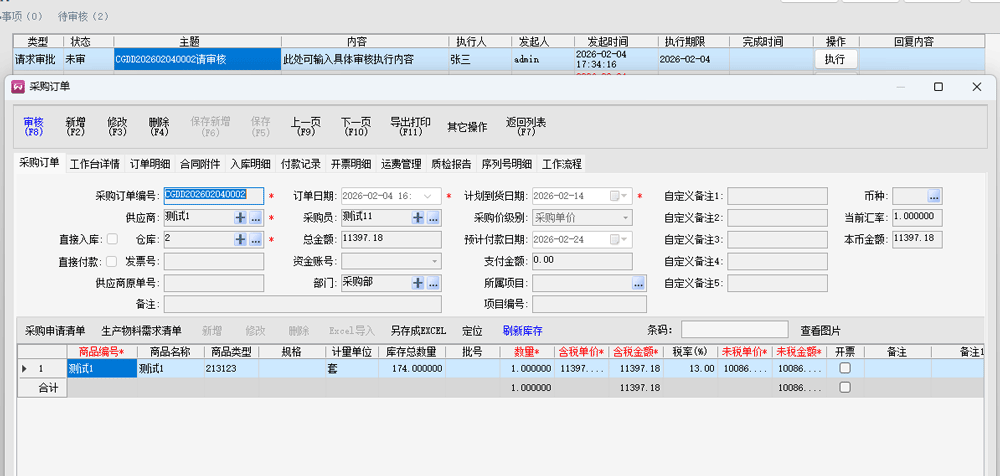Click 导出打印 (F11) in the toolbar
Screen dimensions: 1000x476
click(410, 126)
